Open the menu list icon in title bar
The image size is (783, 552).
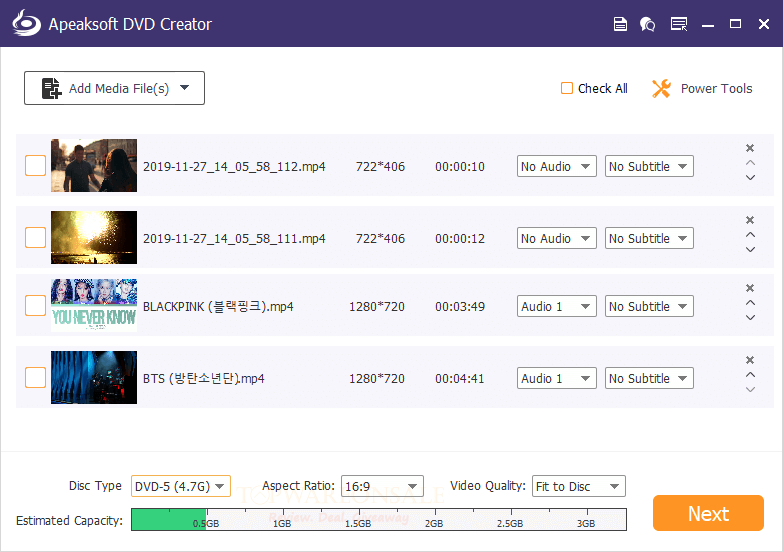[679, 23]
